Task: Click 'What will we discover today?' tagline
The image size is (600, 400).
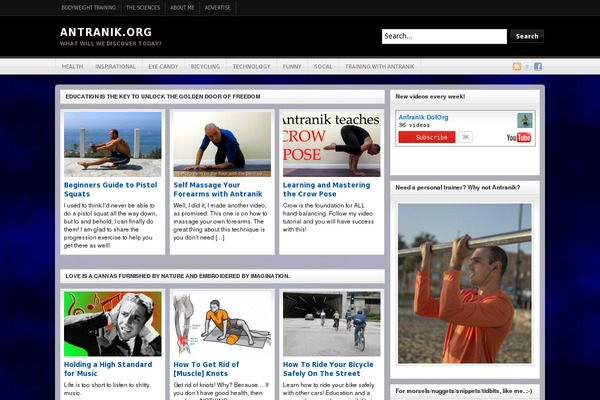Action: point(111,44)
